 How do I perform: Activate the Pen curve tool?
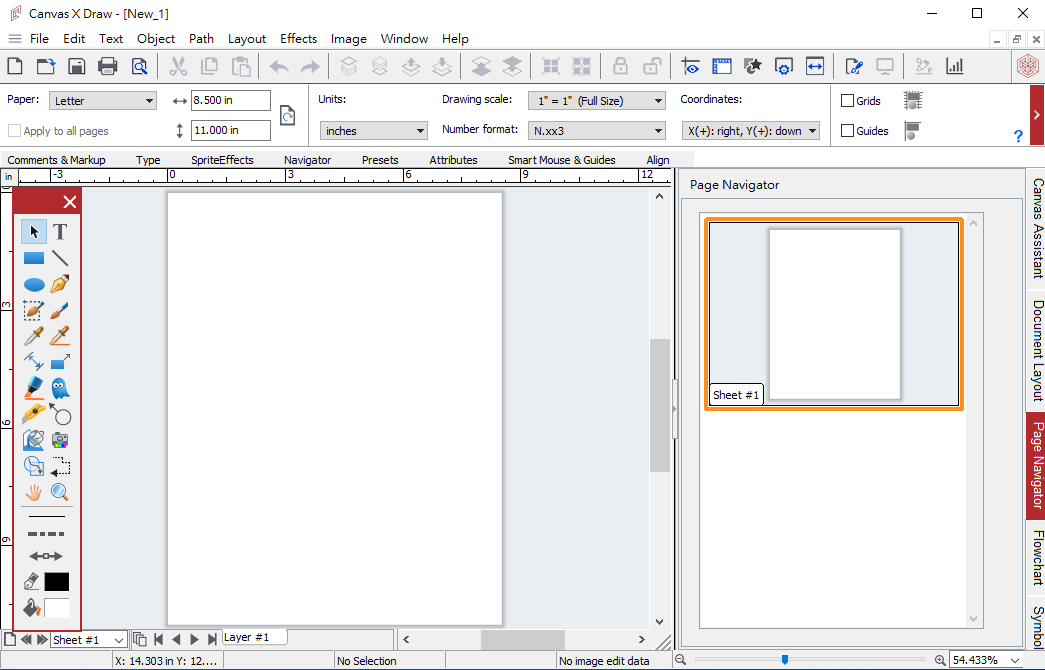(60, 284)
